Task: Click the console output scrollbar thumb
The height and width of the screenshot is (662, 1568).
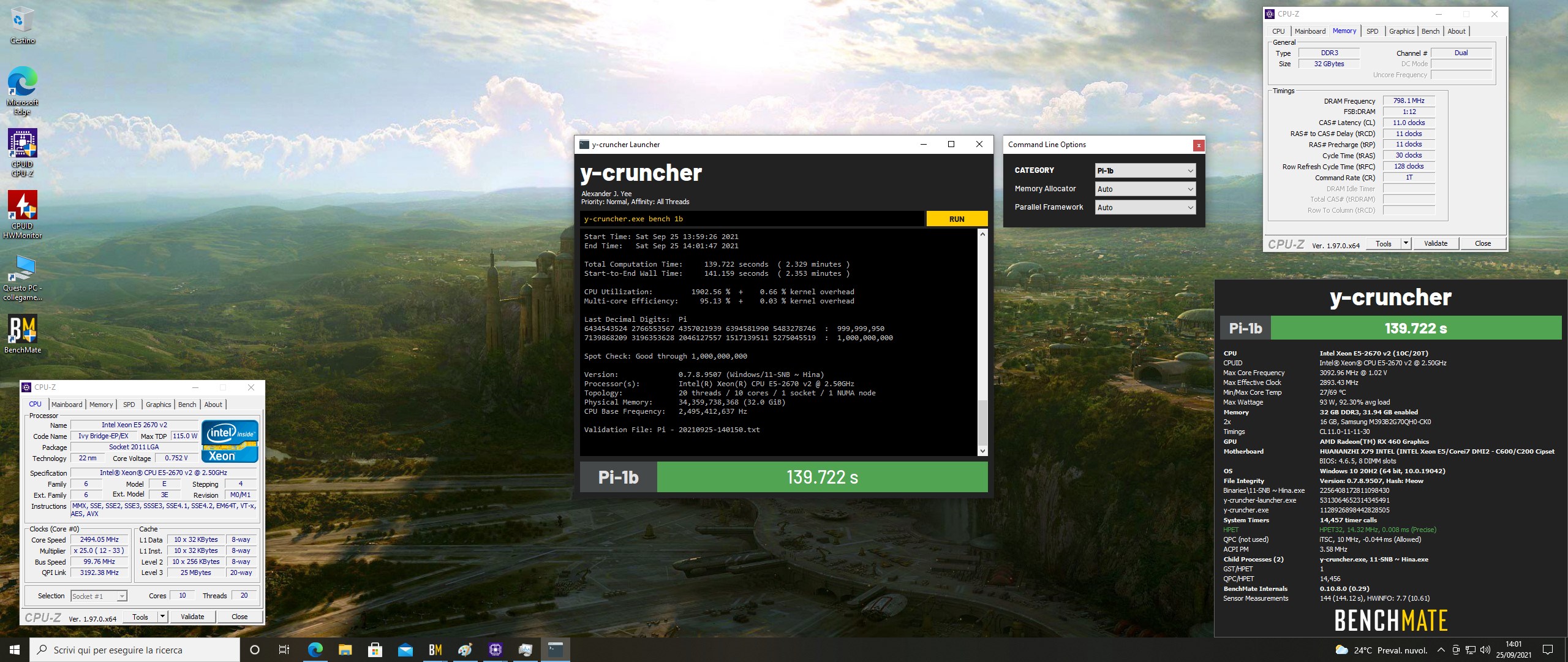Action: pos(982,423)
